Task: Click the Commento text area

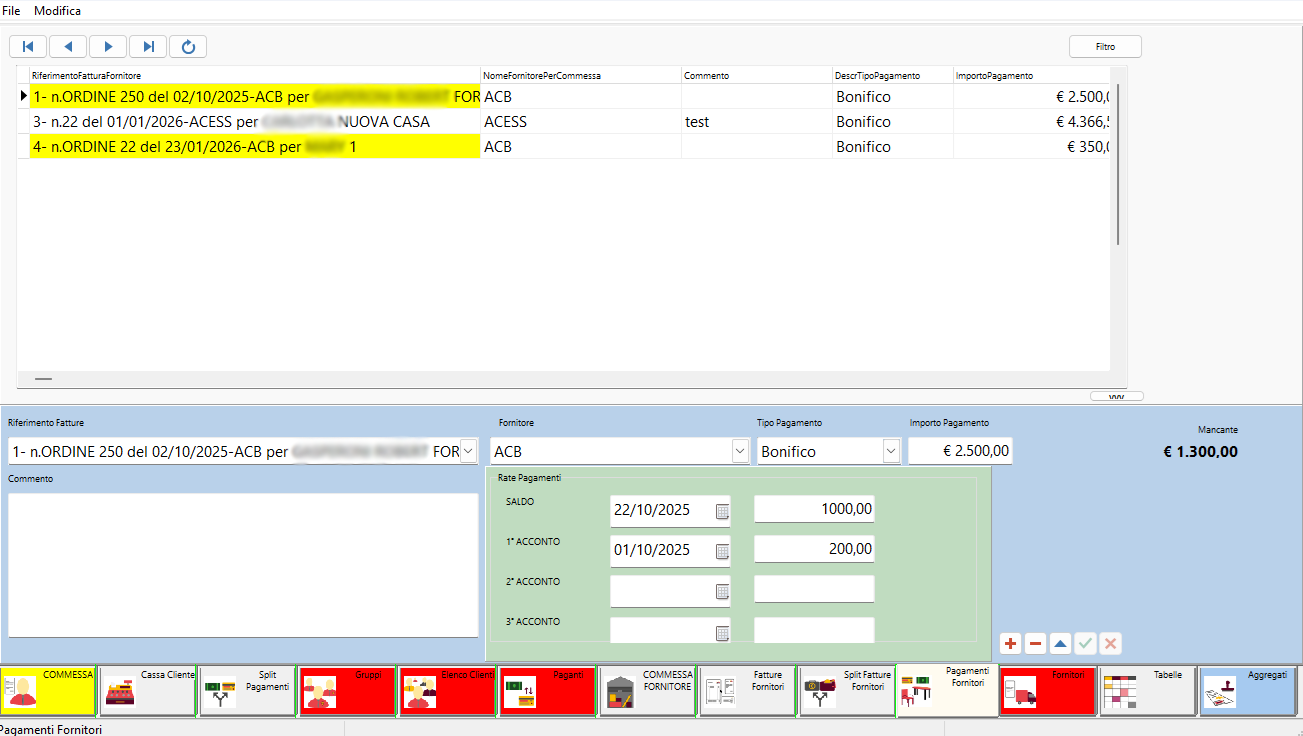Action: click(x=243, y=564)
